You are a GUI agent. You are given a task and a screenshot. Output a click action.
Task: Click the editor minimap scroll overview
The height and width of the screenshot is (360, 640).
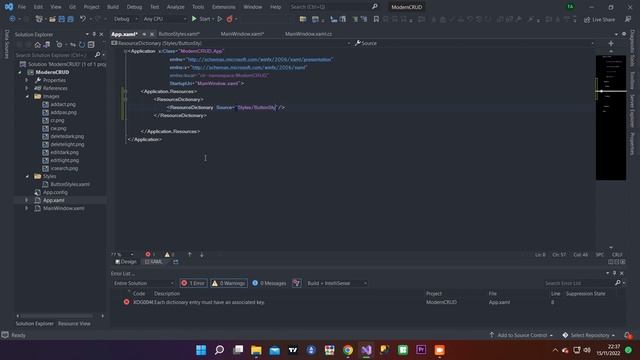click(x=611, y=118)
